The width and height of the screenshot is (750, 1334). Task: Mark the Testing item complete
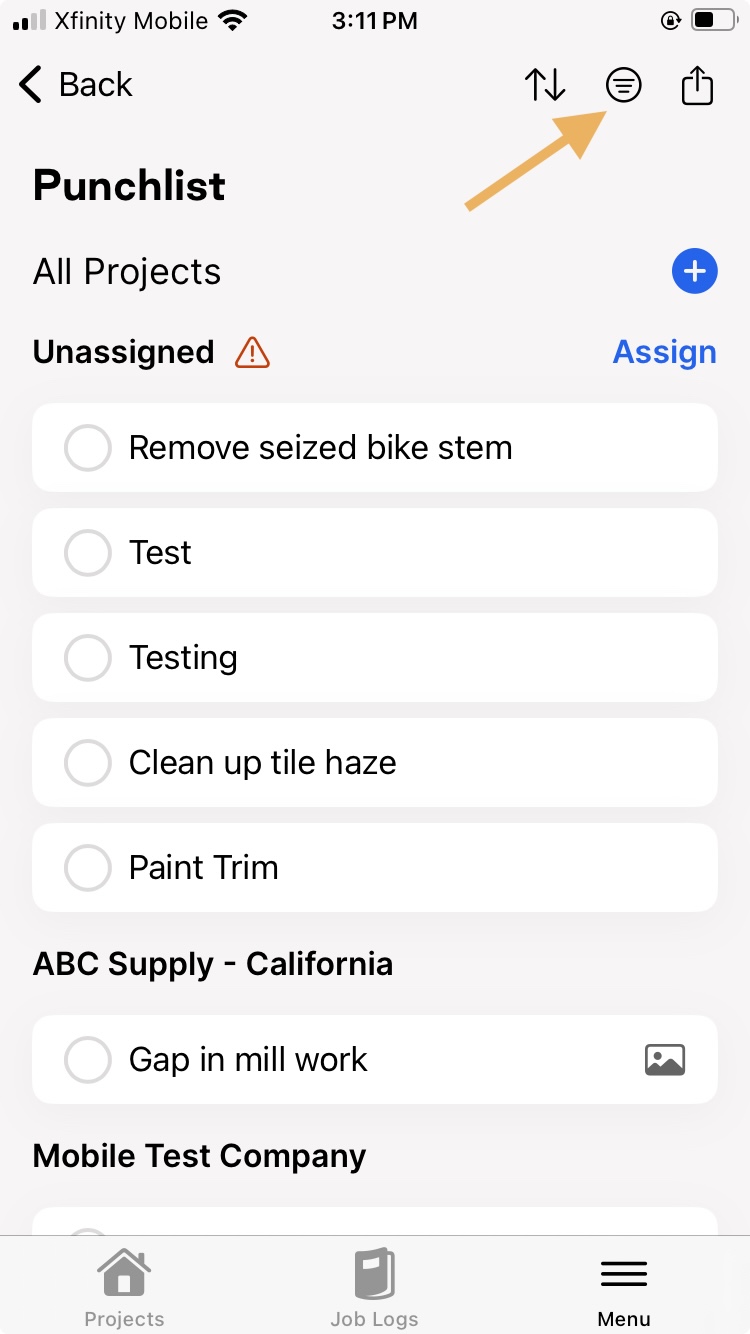(x=87, y=658)
